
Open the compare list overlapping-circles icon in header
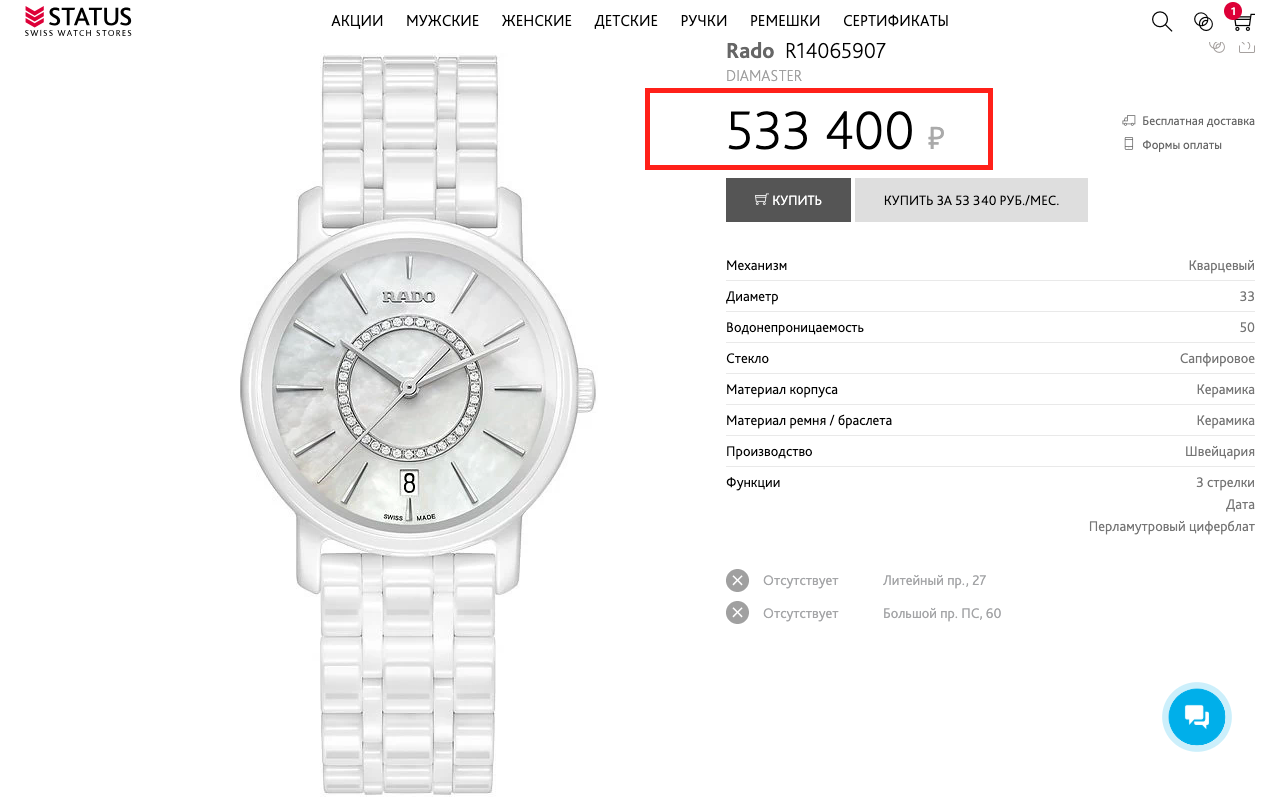click(1203, 21)
